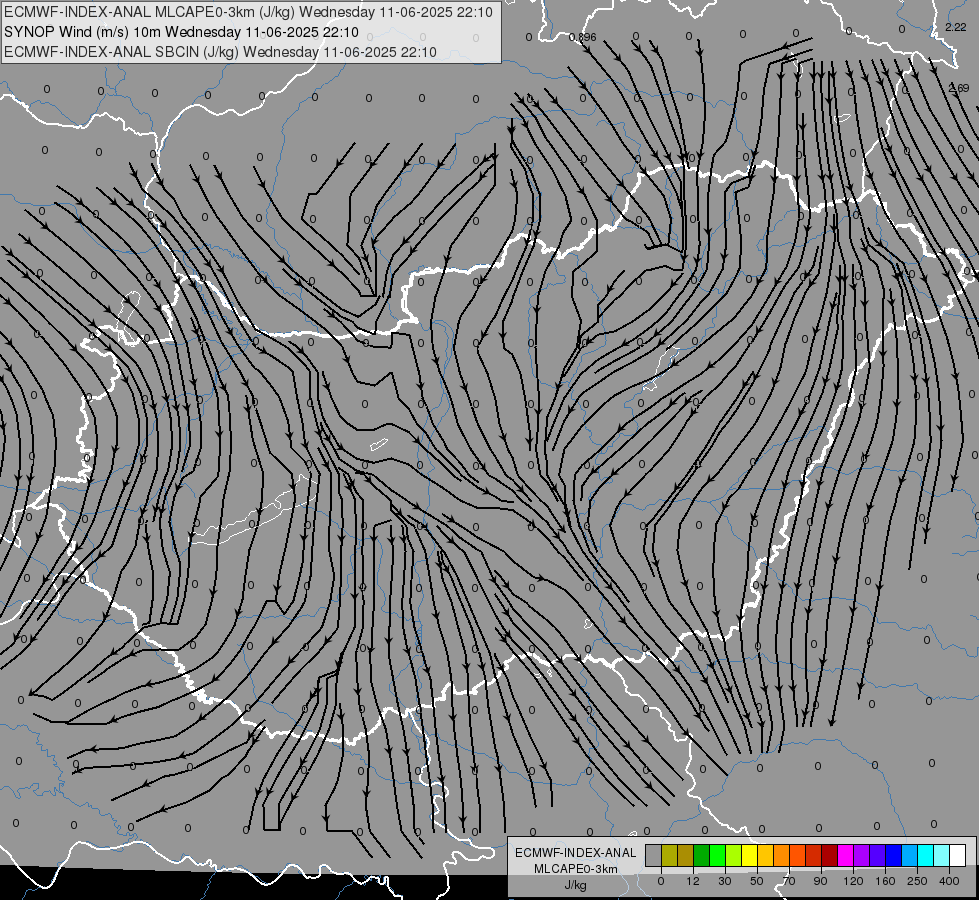Click the map value 2.69
Screen dimensions: 979x900
[959, 88]
